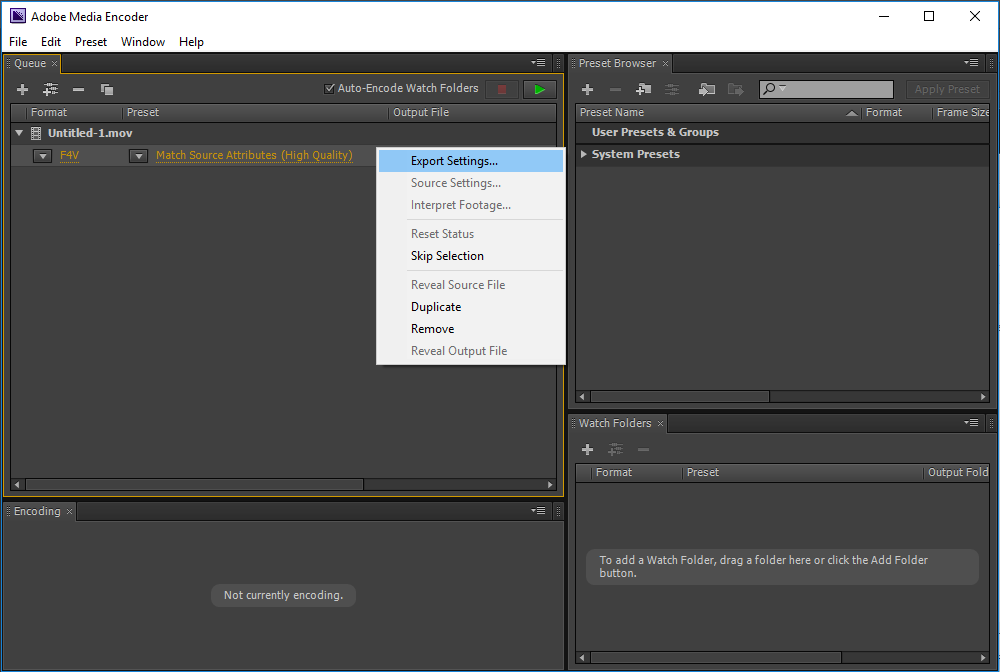Click the Preset Browser scroll right arrow
This screenshot has width=1000, height=672.
coord(983,397)
